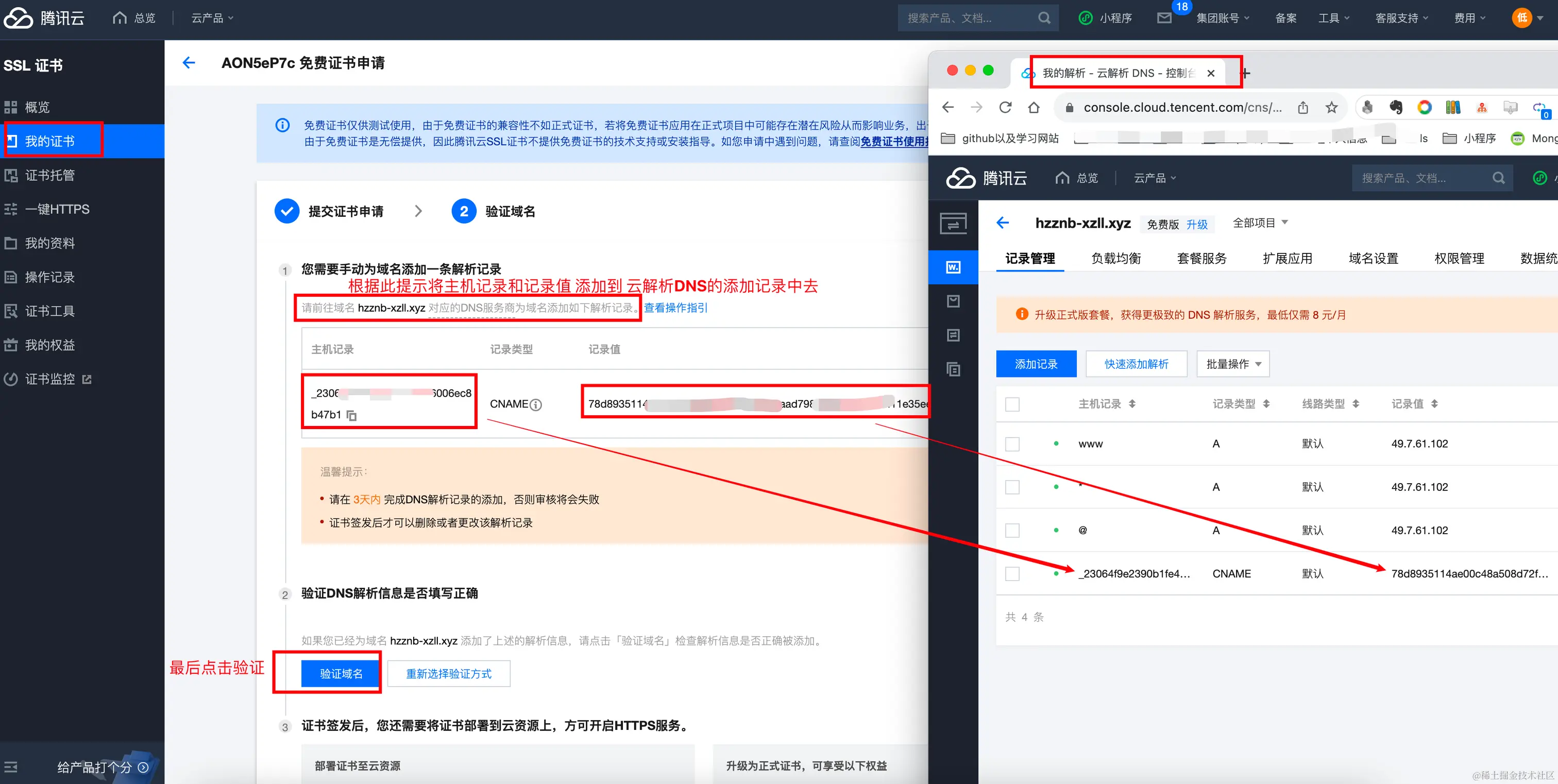Click the CNAME info icon
The height and width of the screenshot is (784, 1558).
click(536, 404)
